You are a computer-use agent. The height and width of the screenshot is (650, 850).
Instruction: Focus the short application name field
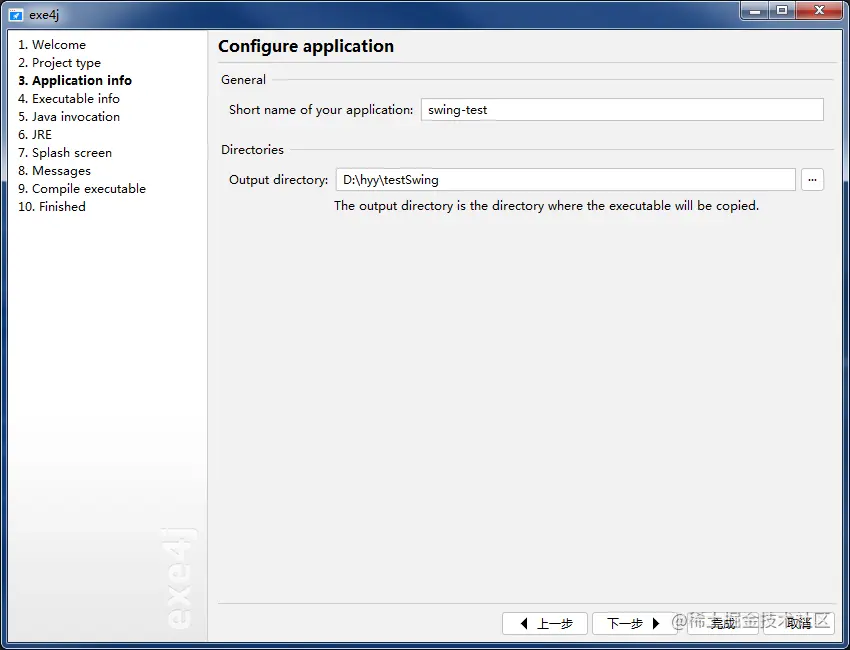tap(622, 110)
